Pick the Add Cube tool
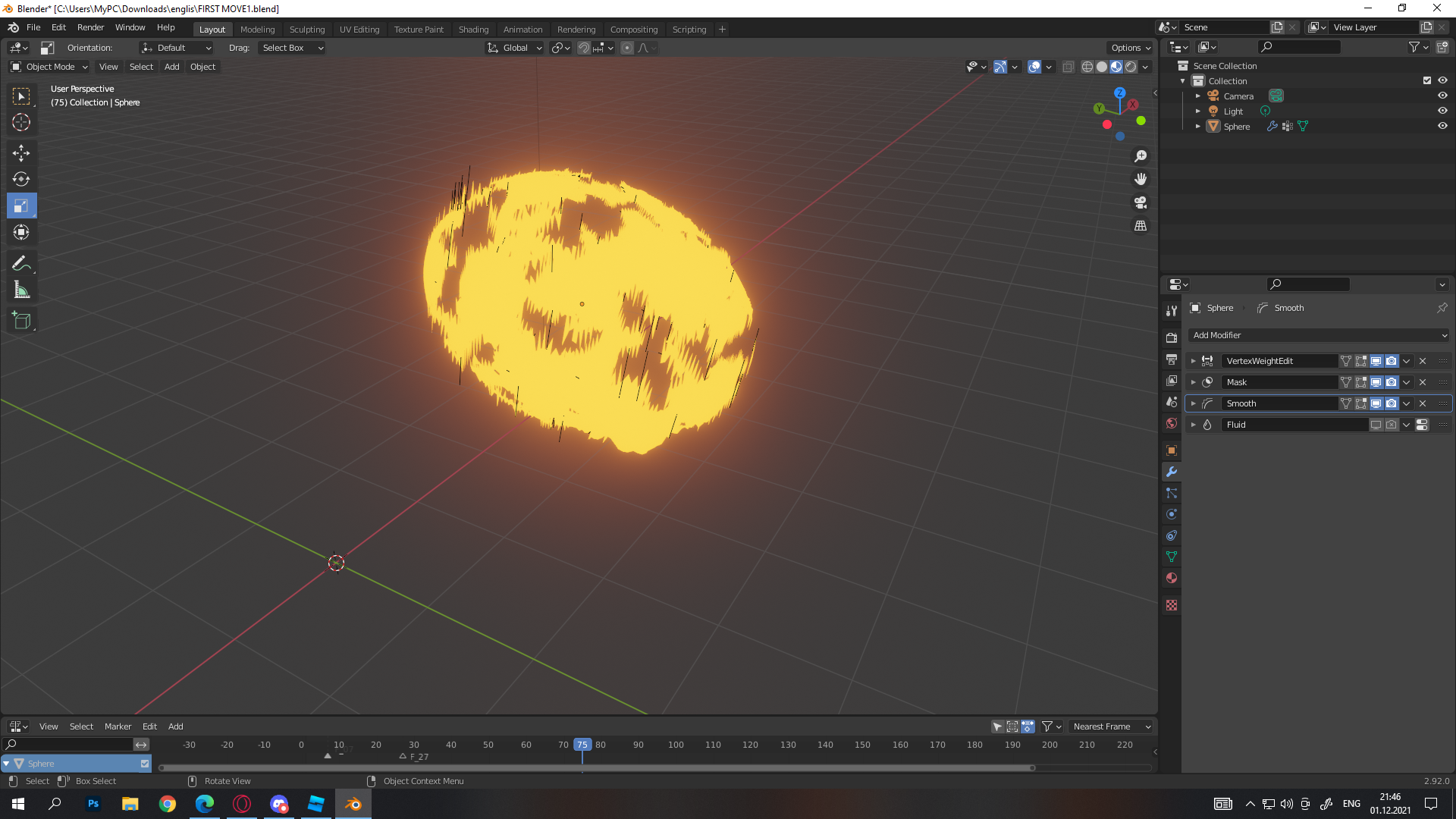This screenshot has height=819, width=1456. [x=21, y=321]
